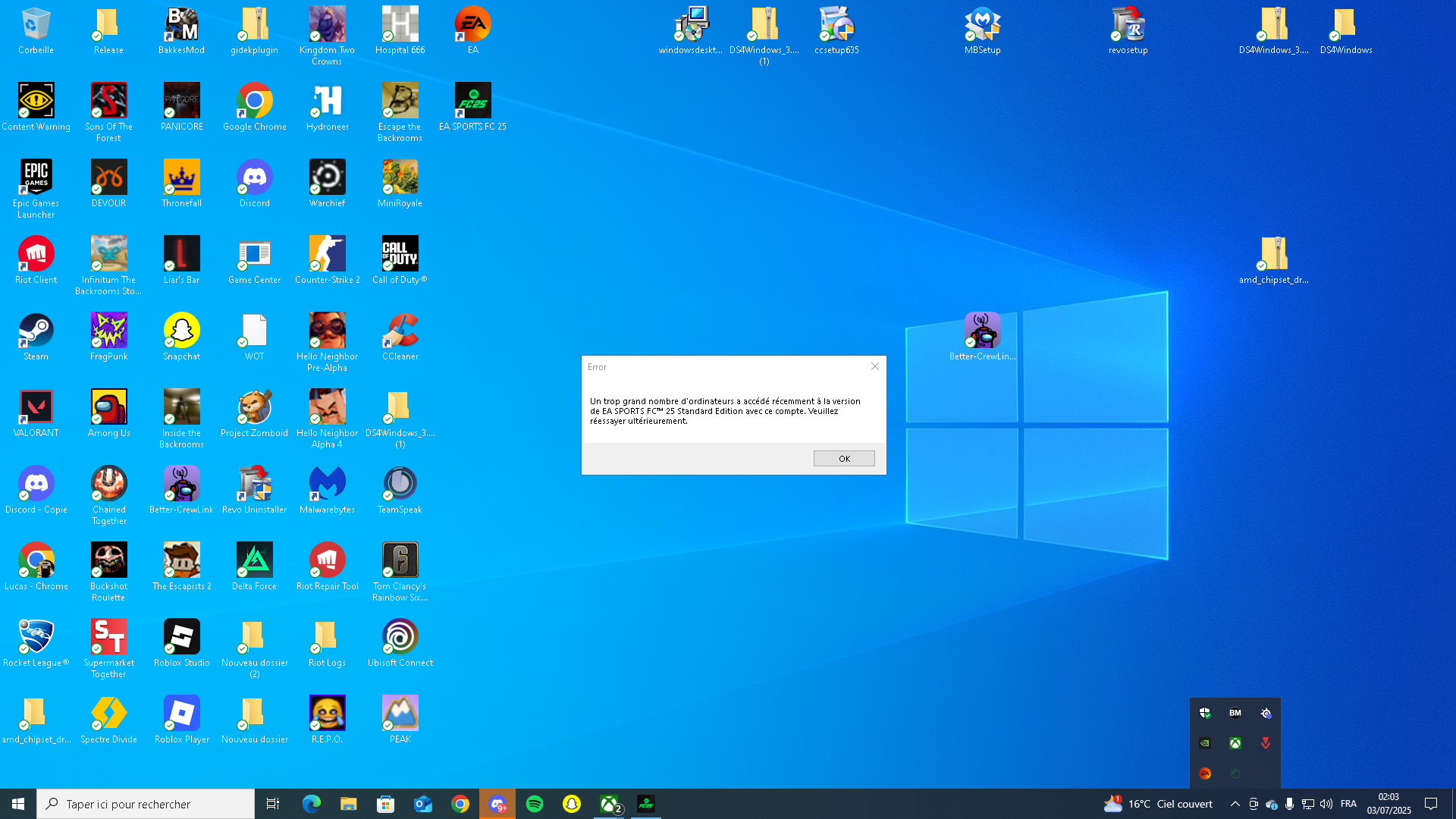Viewport: 1456px width, 819px height.
Task: Select the Ubisoft Connect icon
Action: pos(400,643)
